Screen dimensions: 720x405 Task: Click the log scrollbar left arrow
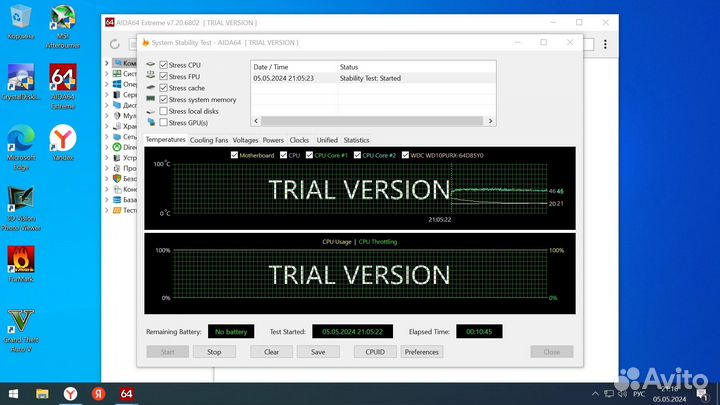point(256,121)
